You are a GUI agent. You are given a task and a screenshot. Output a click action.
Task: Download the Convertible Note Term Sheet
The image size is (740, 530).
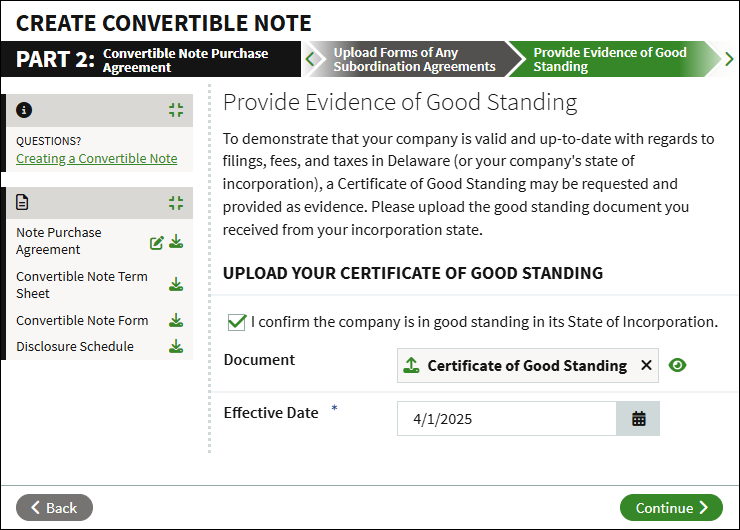[x=176, y=285]
